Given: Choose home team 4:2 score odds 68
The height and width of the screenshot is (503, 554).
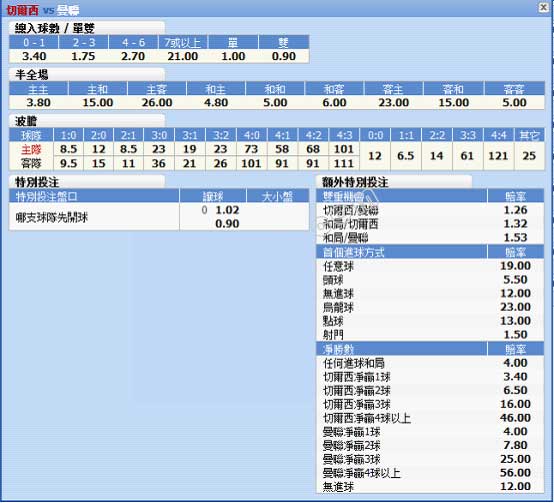Looking at the screenshot, I should point(313,149).
